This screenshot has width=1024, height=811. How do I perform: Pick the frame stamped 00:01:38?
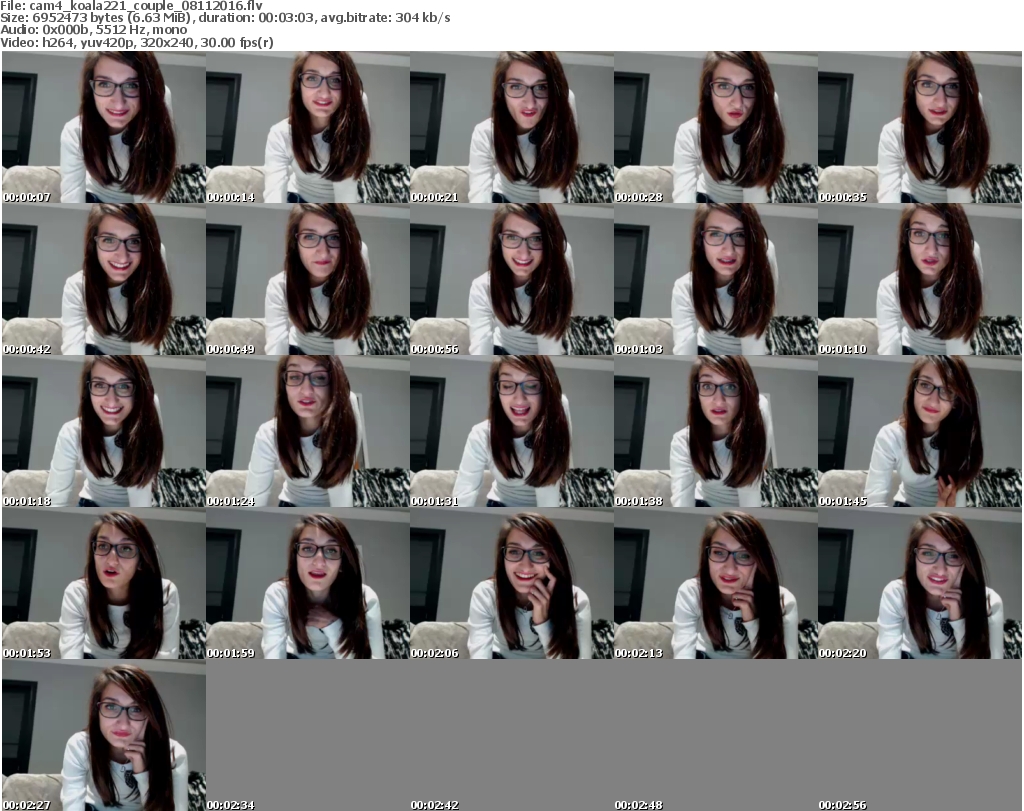tap(716, 432)
